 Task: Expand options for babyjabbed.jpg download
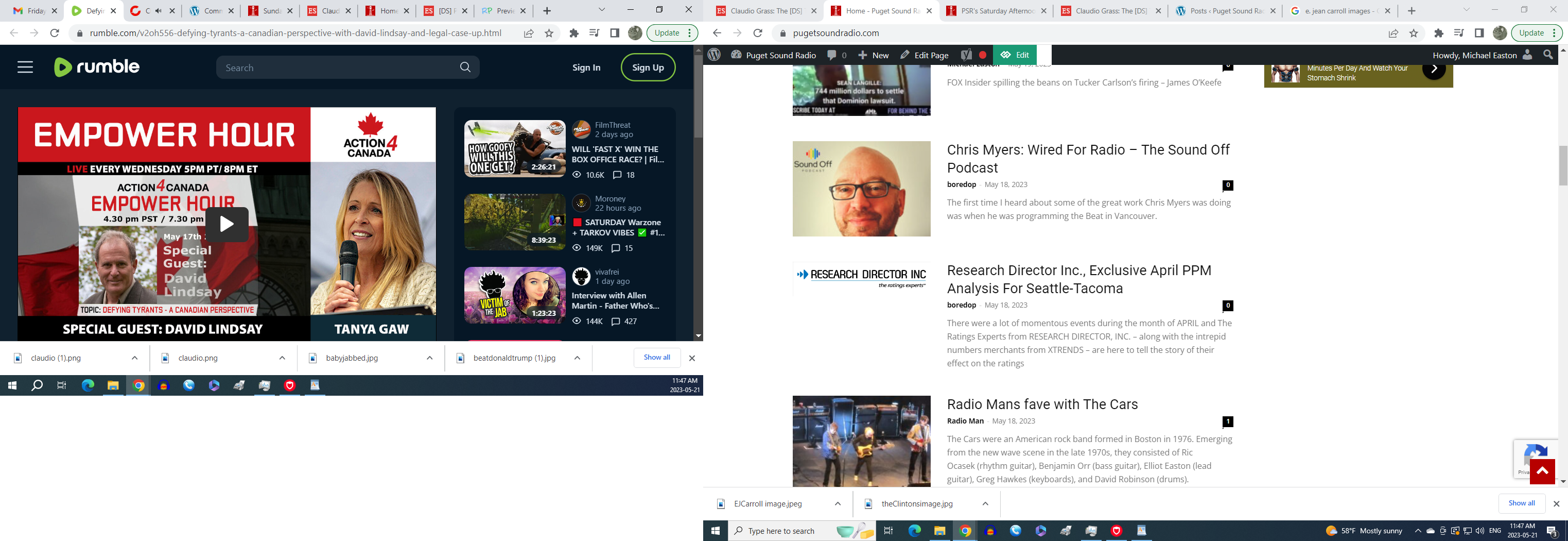430,358
